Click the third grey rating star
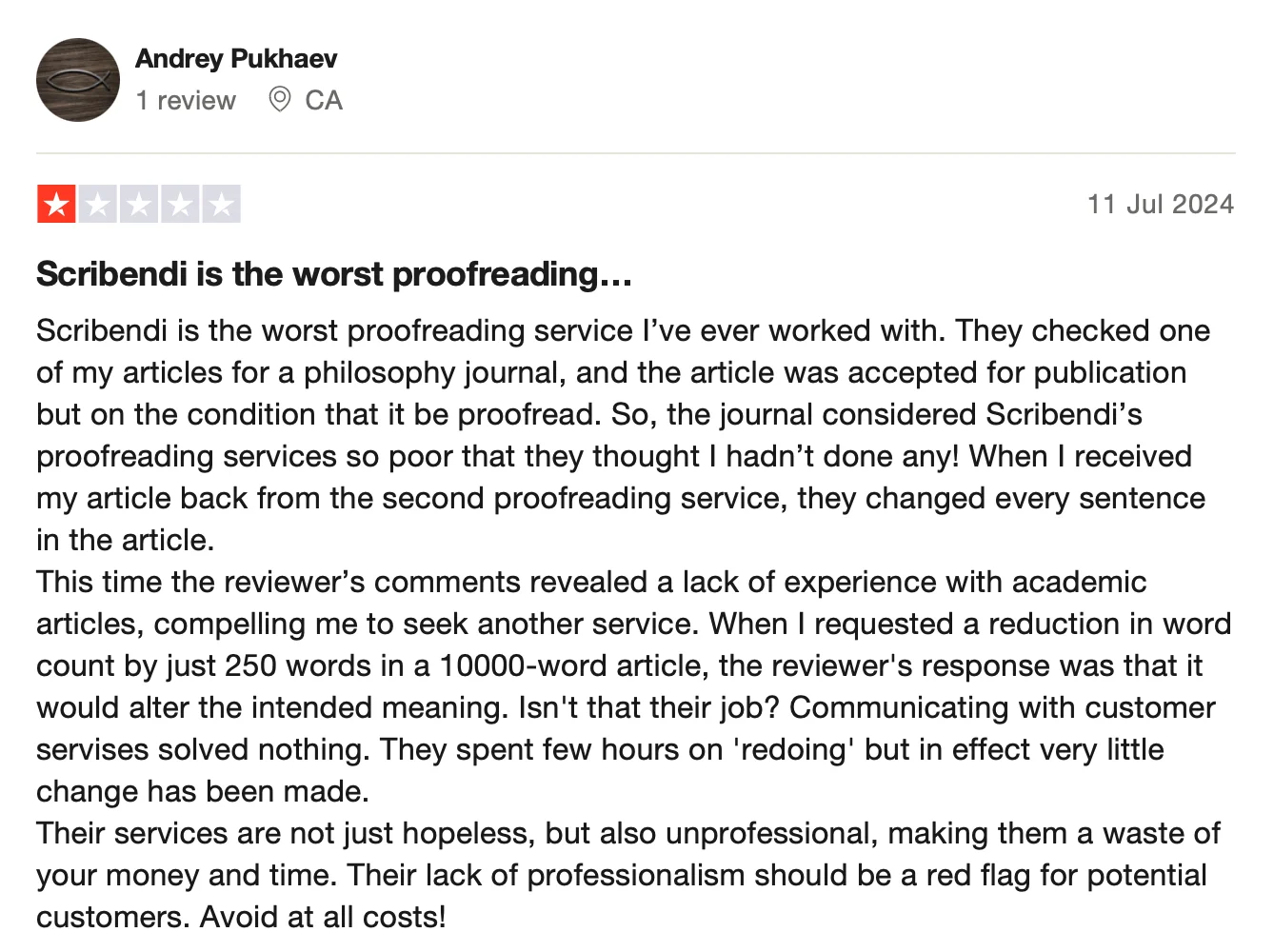 click(x=139, y=204)
